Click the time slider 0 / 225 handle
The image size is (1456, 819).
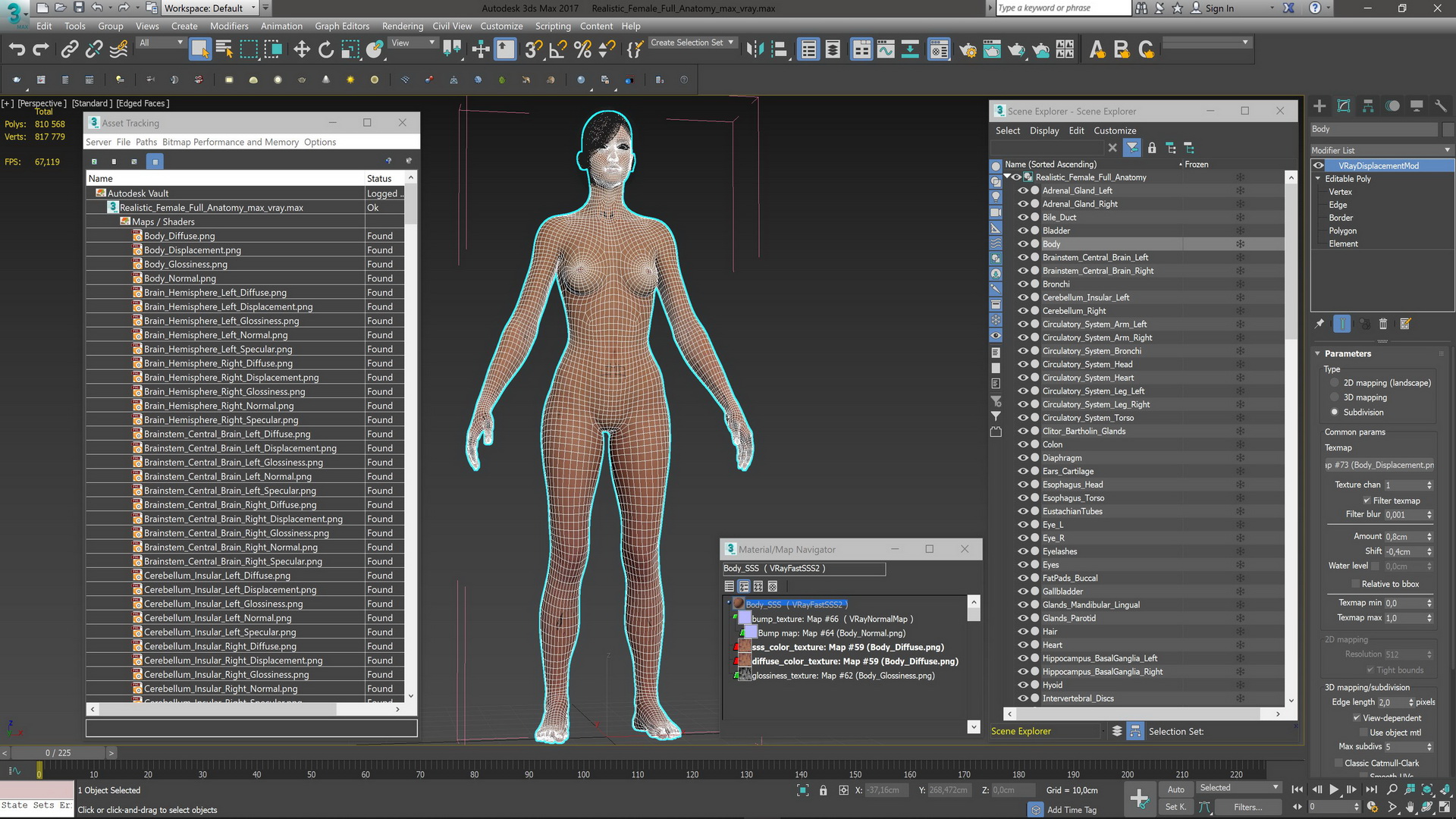click(x=58, y=753)
